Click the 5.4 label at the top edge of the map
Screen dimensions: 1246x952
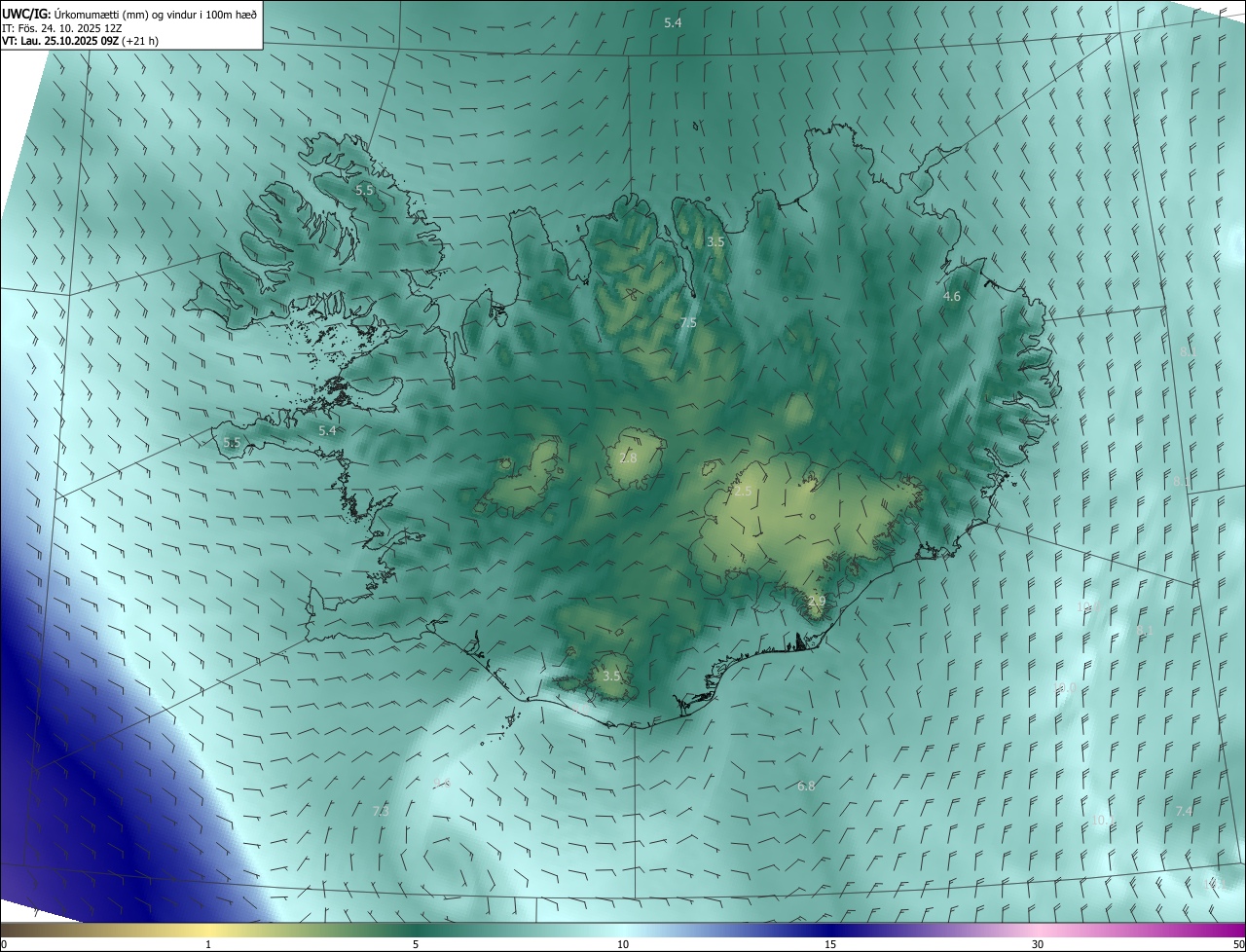(673, 22)
